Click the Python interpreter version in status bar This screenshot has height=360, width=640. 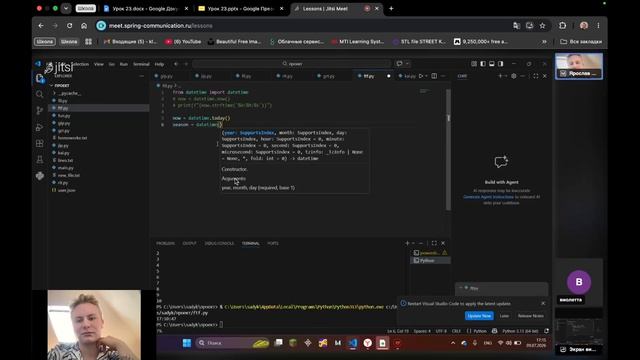520,331
